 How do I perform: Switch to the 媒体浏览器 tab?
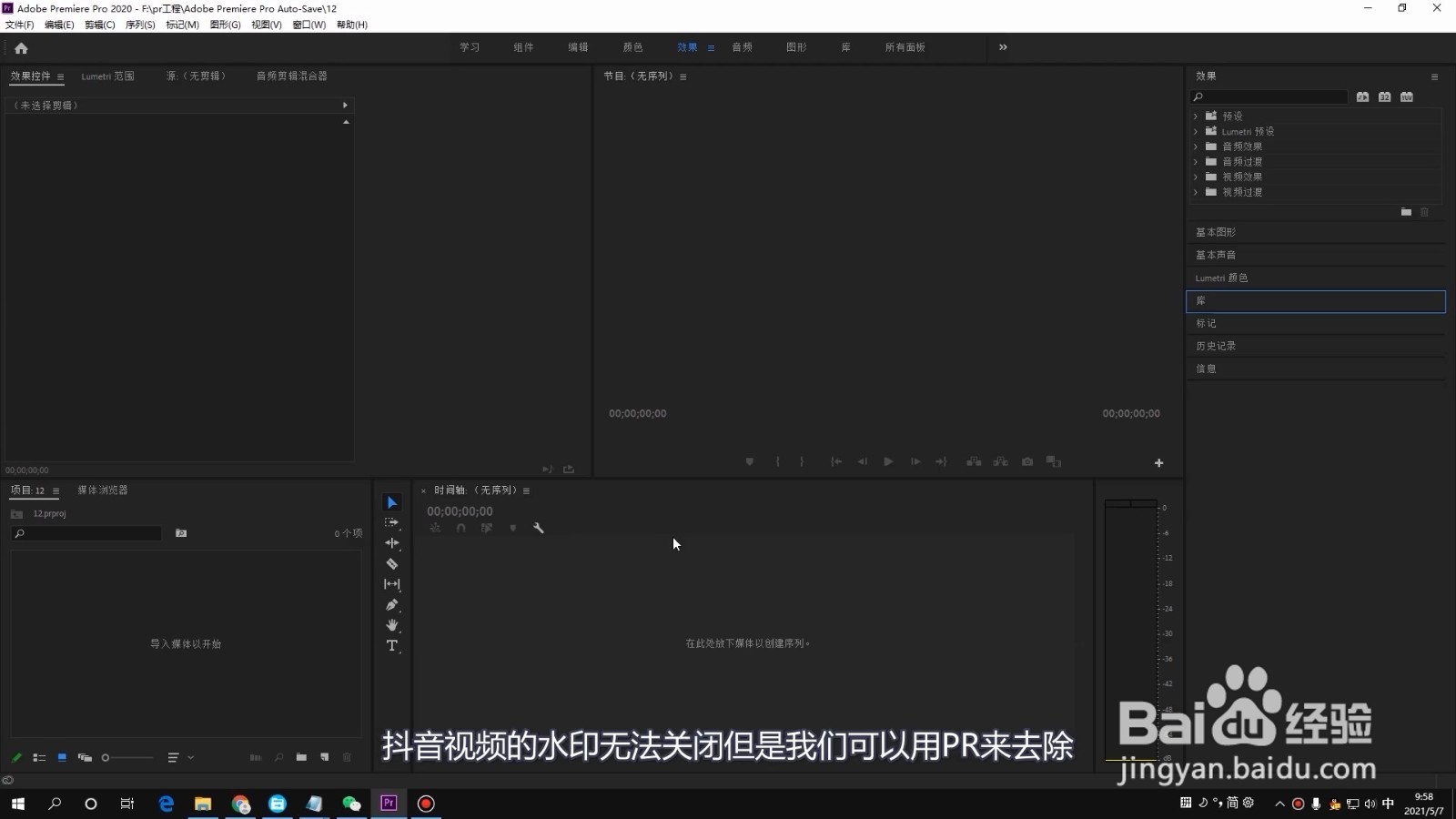click(x=103, y=490)
